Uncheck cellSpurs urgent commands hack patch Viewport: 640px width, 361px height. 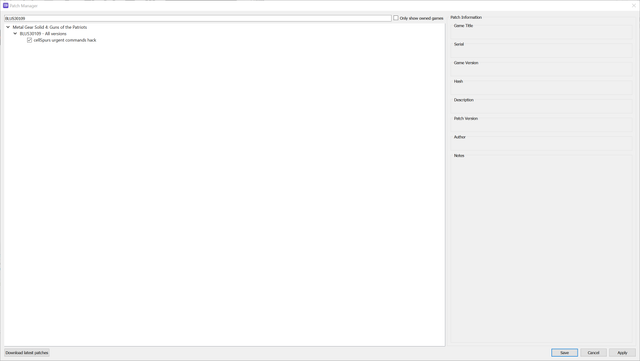pos(29,40)
